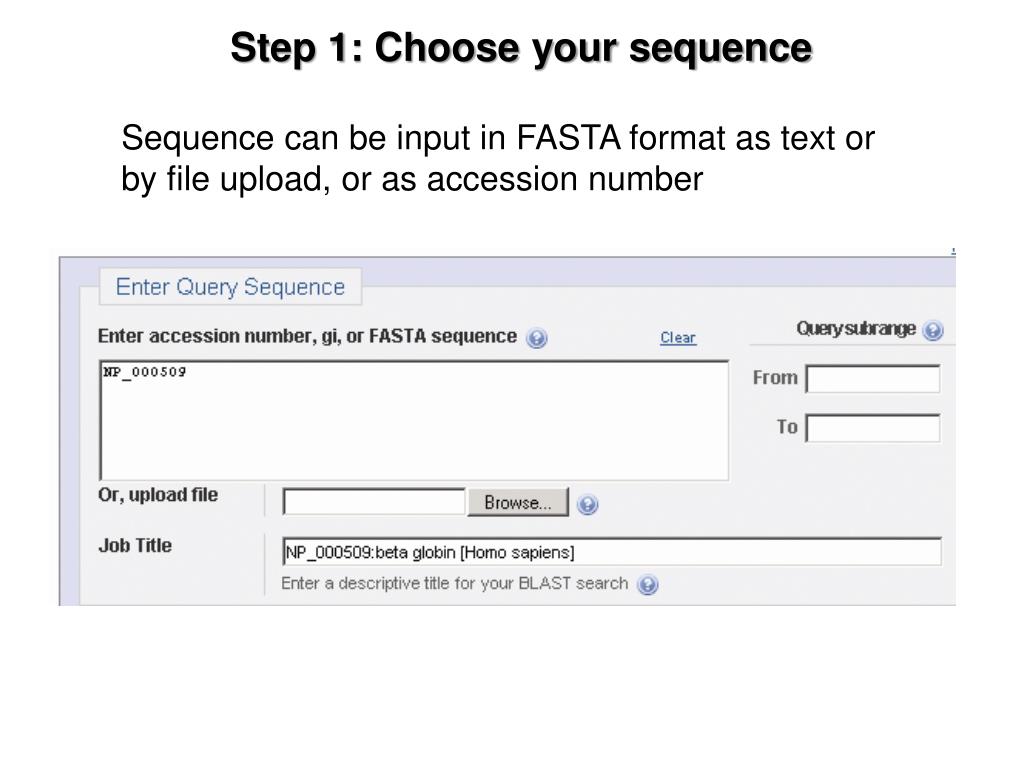
Task: Click the From subrange input field
Action: (x=873, y=379)
